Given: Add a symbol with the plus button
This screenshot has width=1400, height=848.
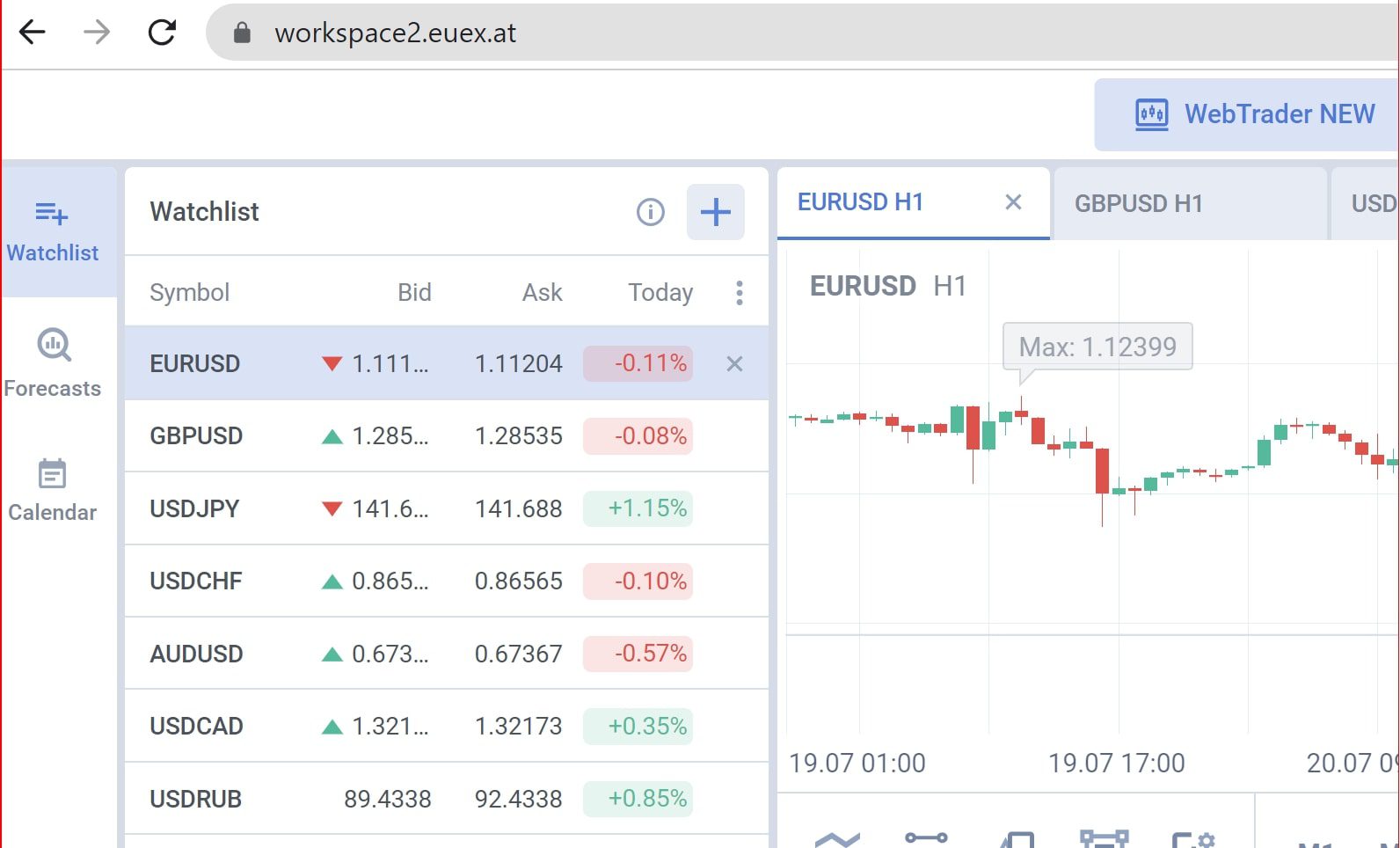Looking at the screenshot, I should pyautogui.click(x=716, y=212).
